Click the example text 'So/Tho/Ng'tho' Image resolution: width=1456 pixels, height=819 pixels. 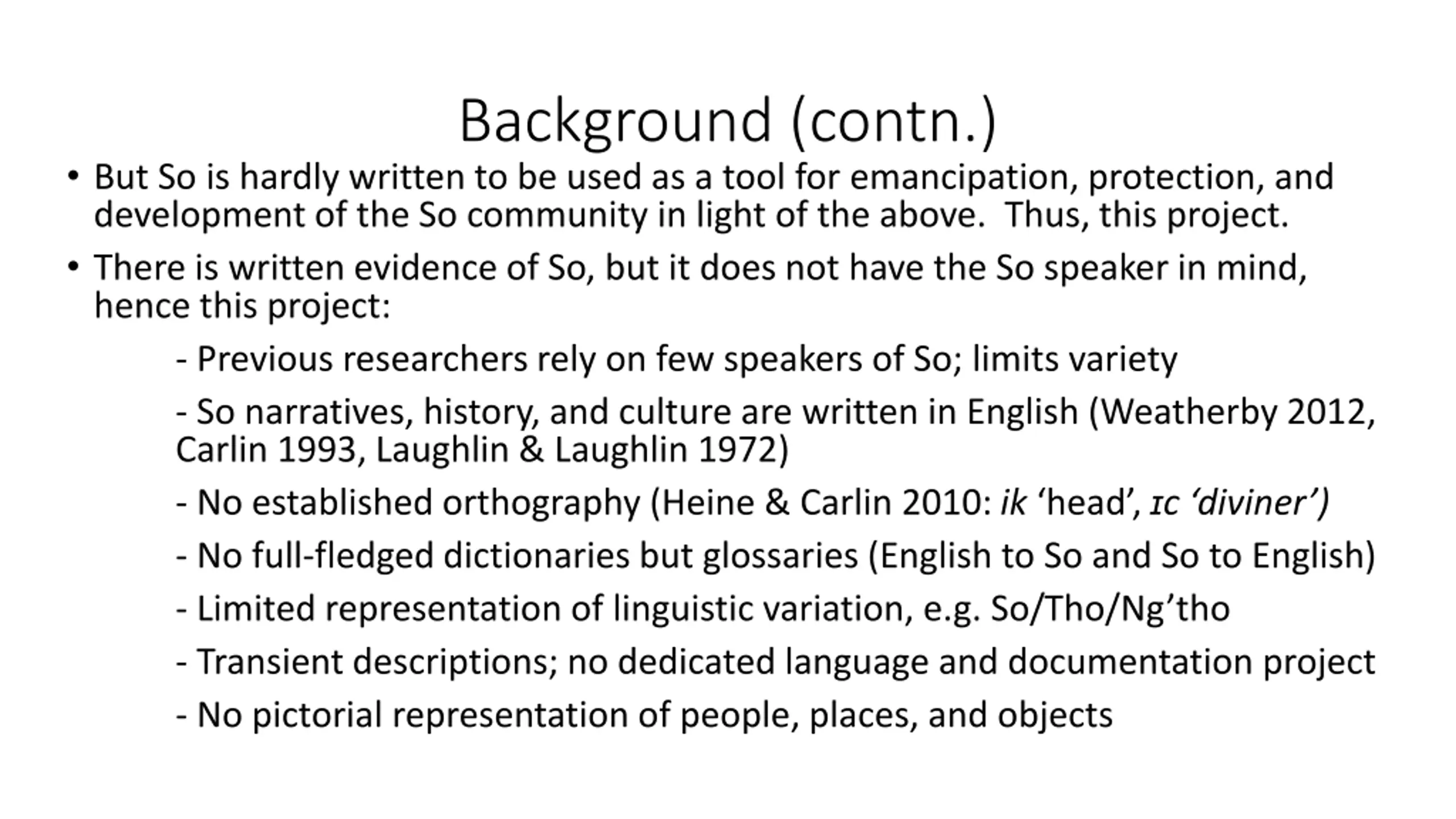[x=1110, y=609]
